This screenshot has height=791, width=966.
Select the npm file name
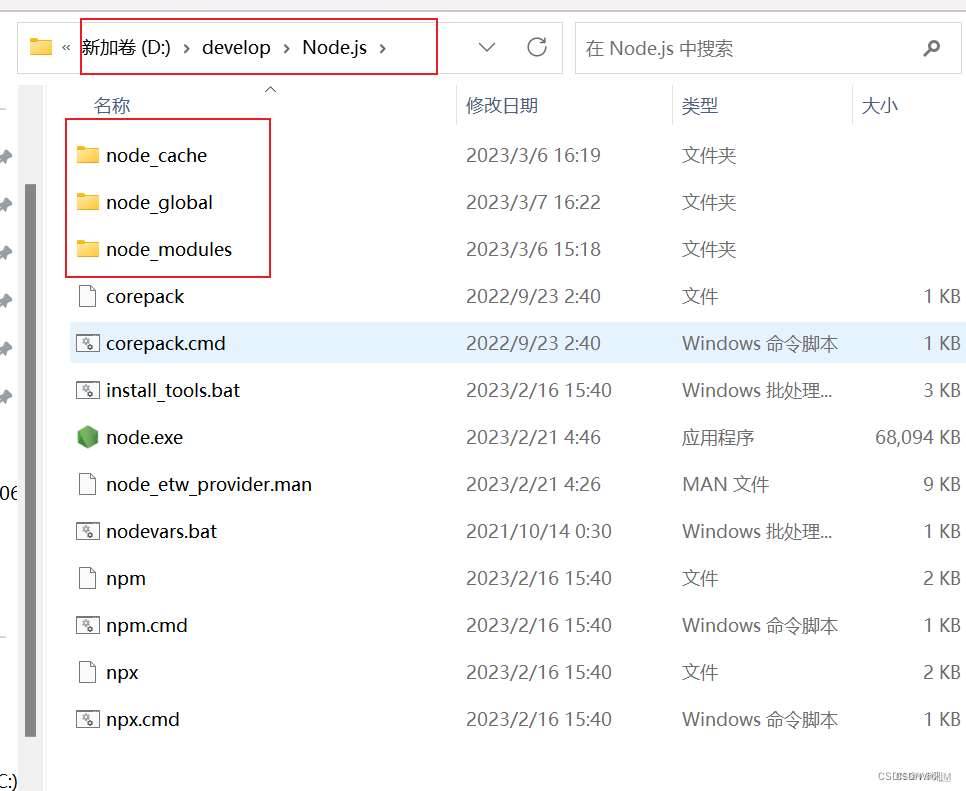pyautogui.click(x=126, y=578)
